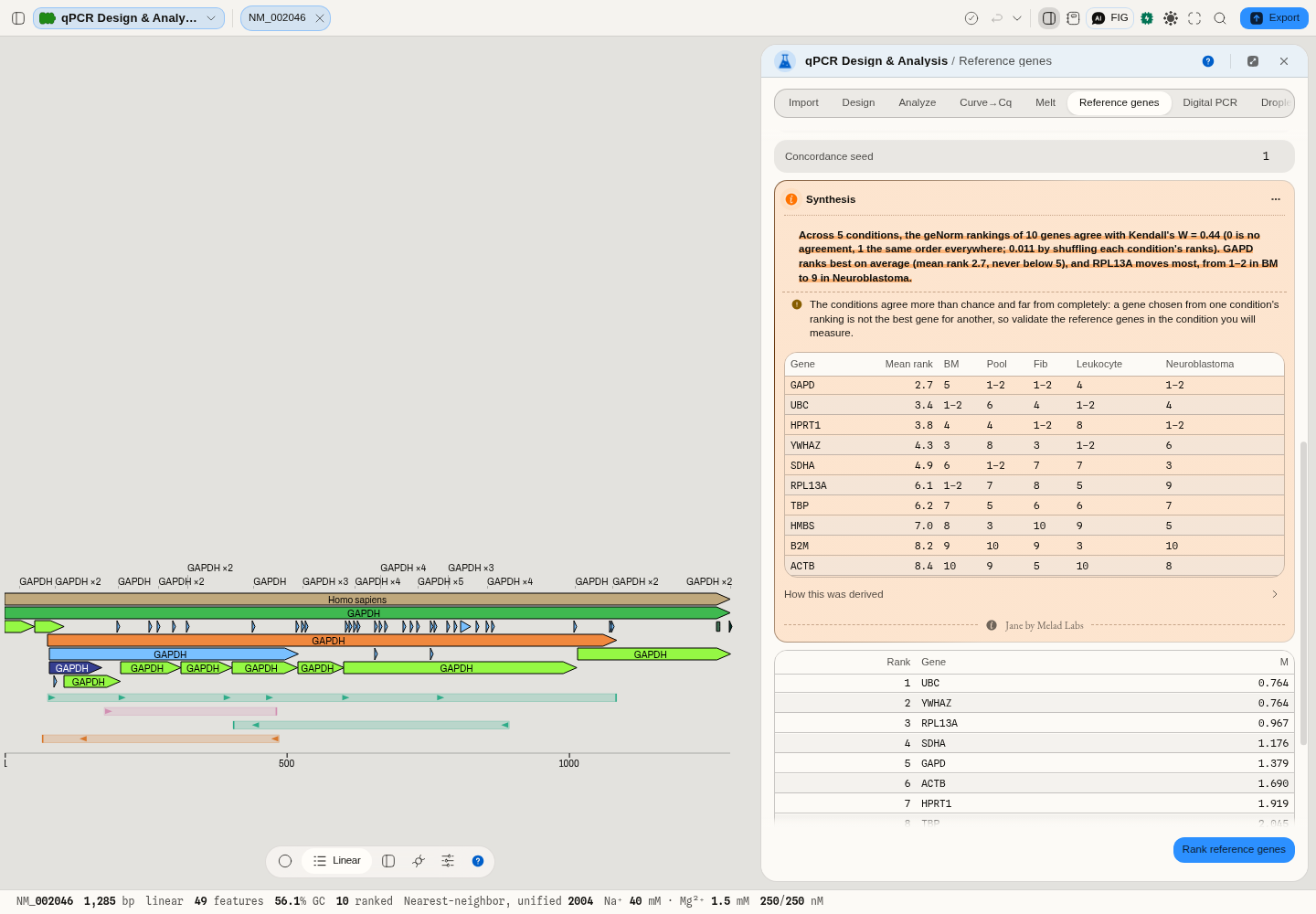The height and width of the screenshot is (914, 1316).
Task: Click the flask icon in qPCR panel header
Action: click(785, 61)
